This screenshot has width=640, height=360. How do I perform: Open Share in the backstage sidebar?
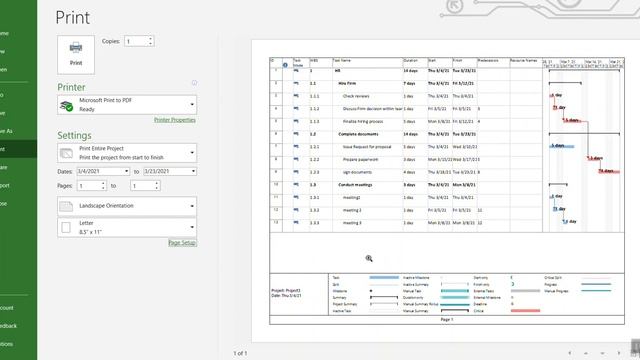(x=18, y=167)
